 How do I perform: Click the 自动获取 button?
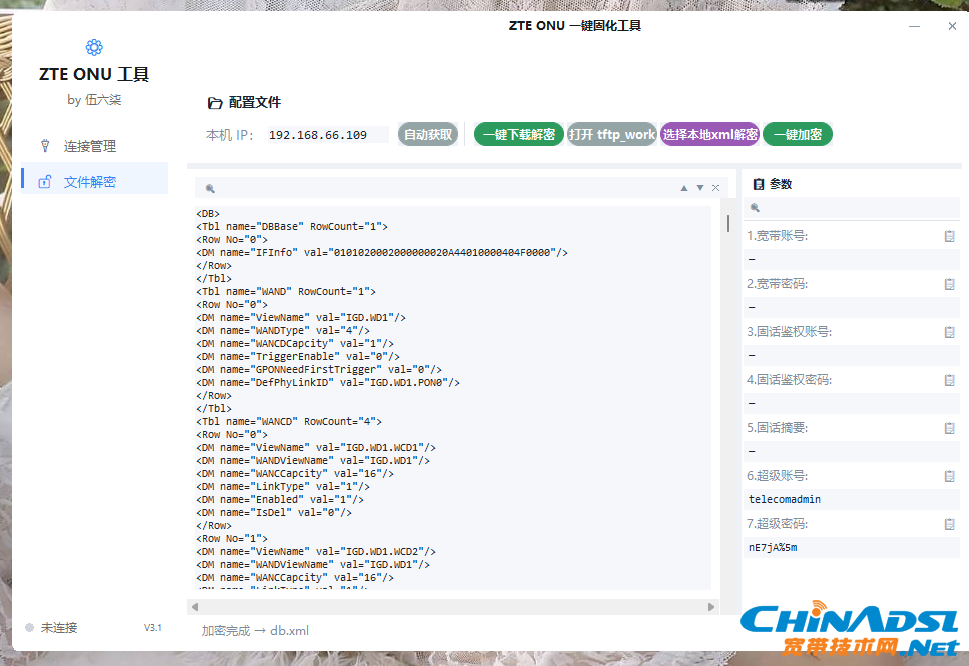coord(428,134)
